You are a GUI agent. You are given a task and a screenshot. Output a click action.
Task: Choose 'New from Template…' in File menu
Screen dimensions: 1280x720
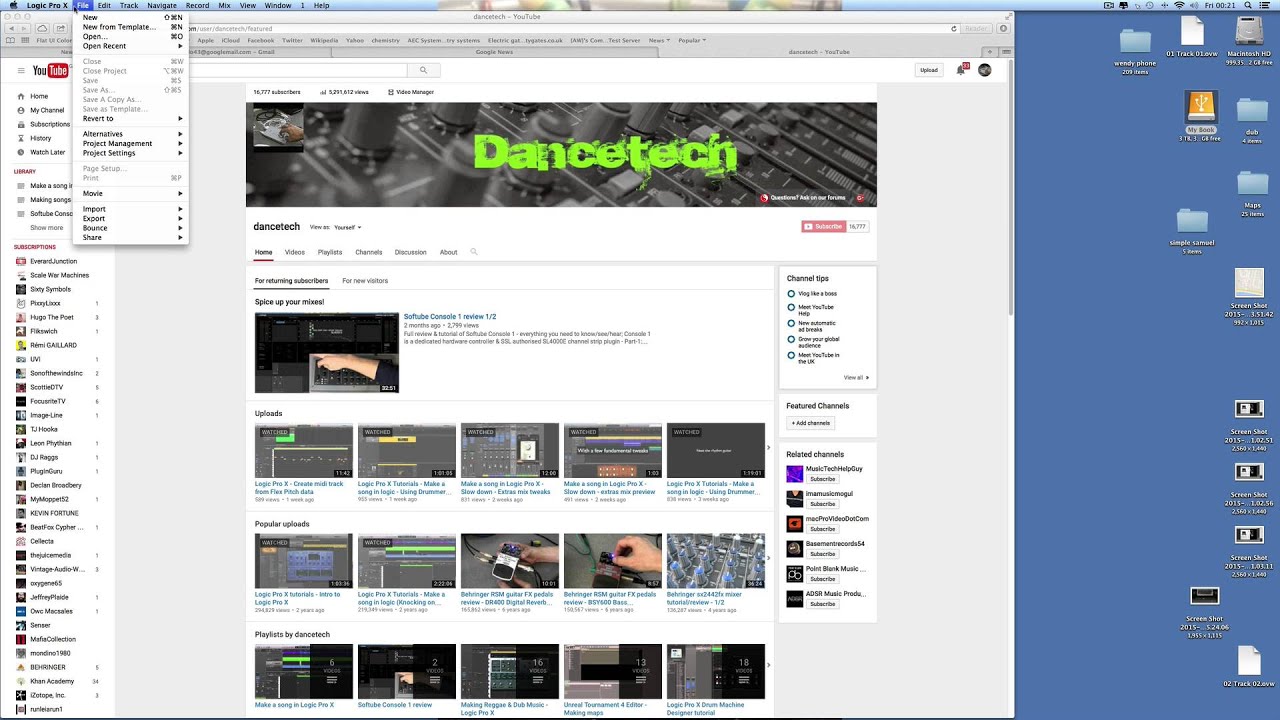pyautogui.click(x=131, y=27)
